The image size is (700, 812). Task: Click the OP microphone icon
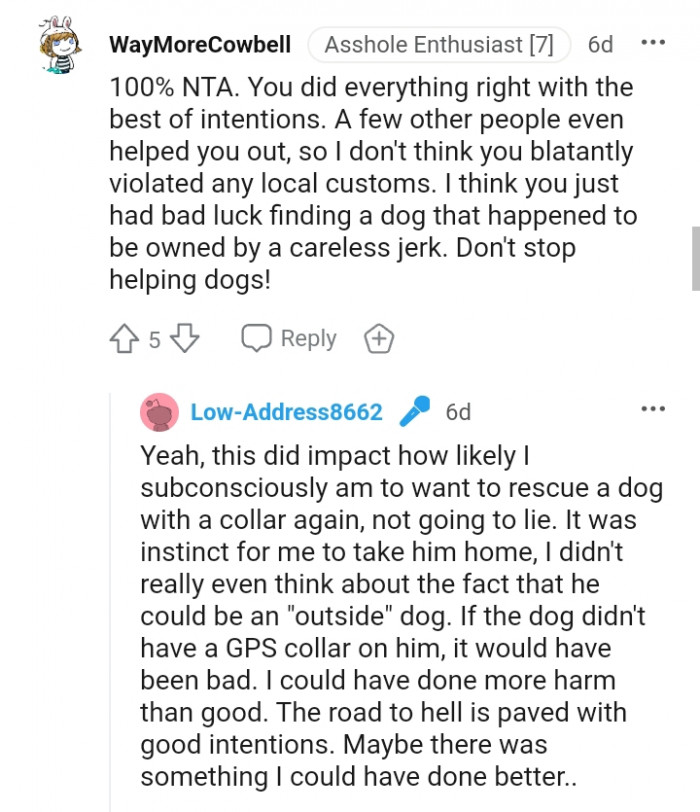coord(414,412)
